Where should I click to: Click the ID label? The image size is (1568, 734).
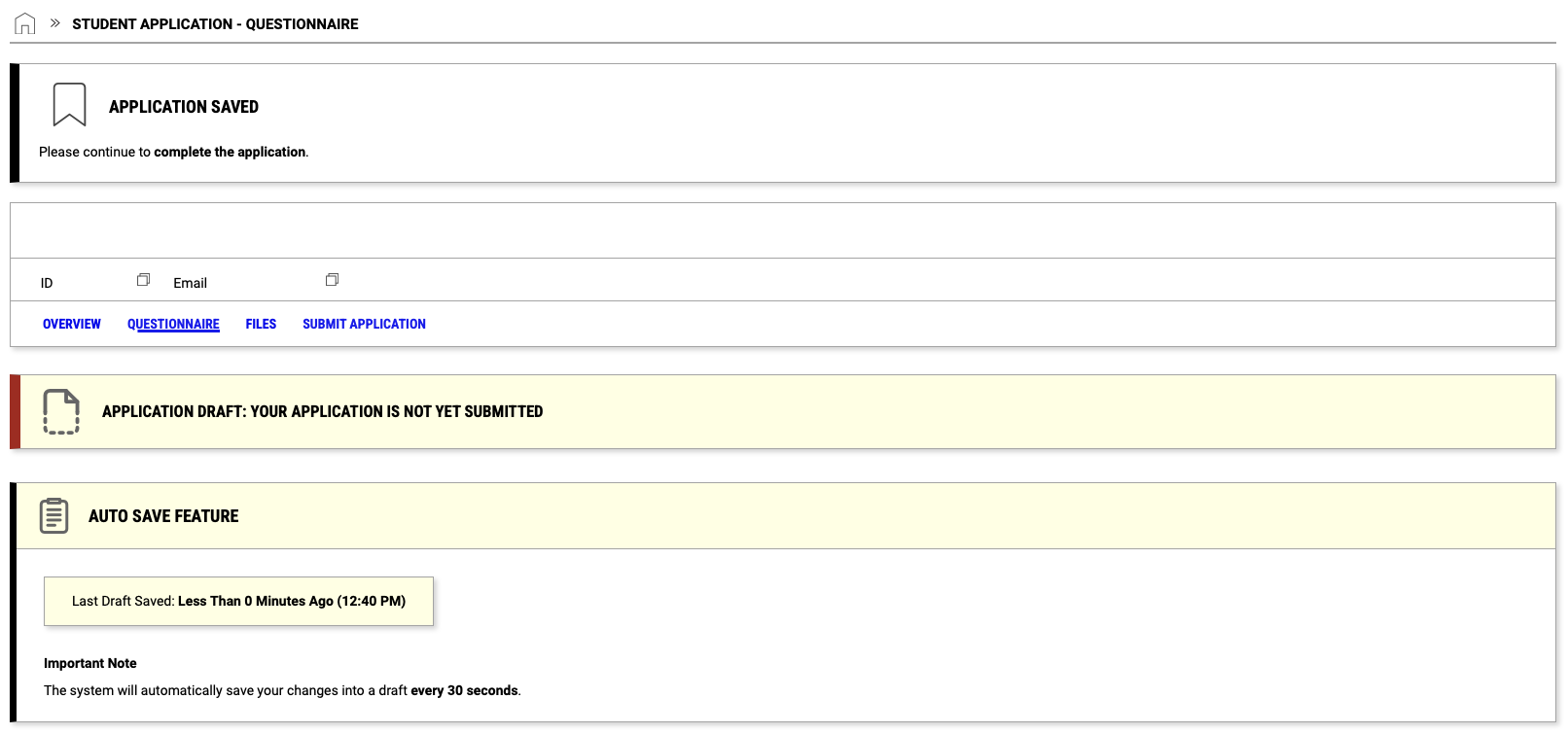point(47,283)
